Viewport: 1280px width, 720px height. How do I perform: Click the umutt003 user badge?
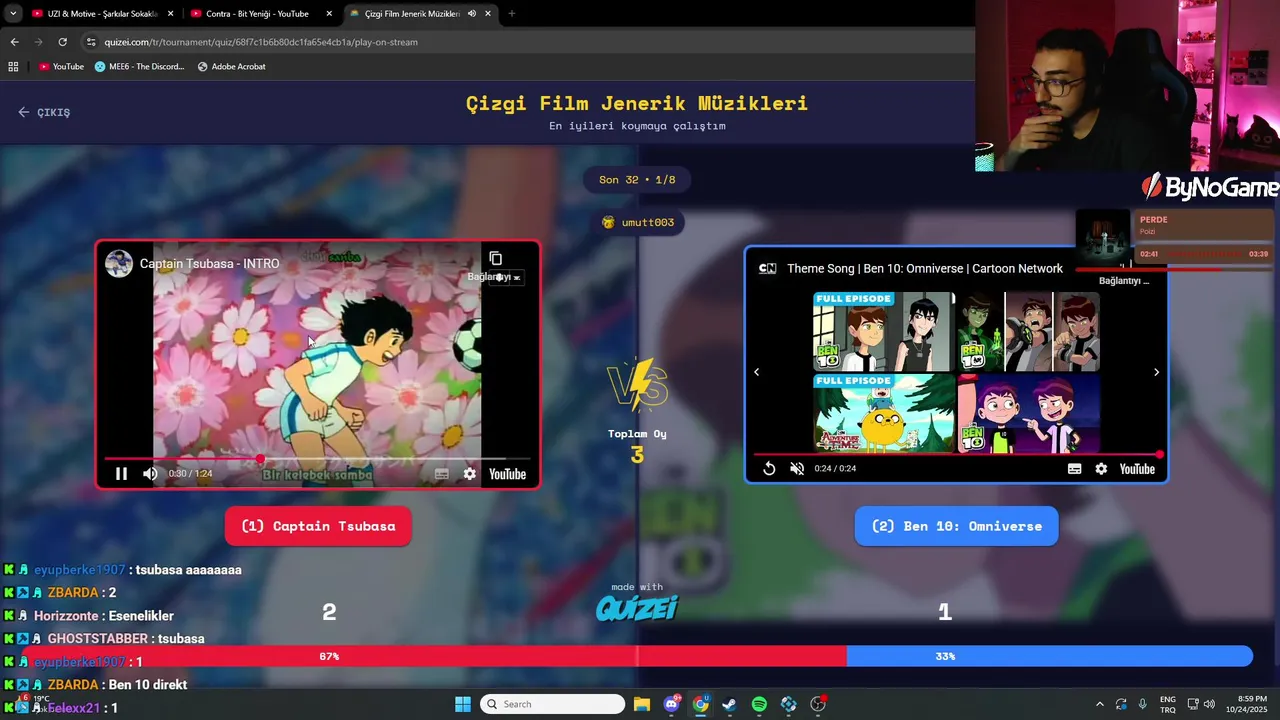click(637, 222)
